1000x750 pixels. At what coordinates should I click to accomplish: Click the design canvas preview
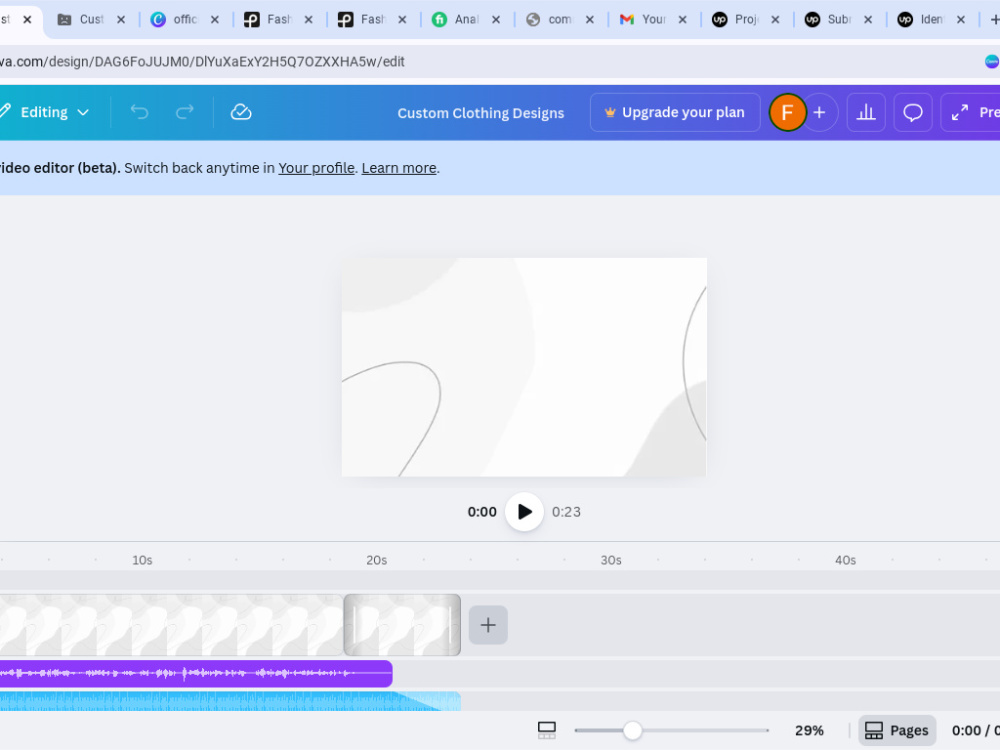pyautogui.click(x=524, y=367)
